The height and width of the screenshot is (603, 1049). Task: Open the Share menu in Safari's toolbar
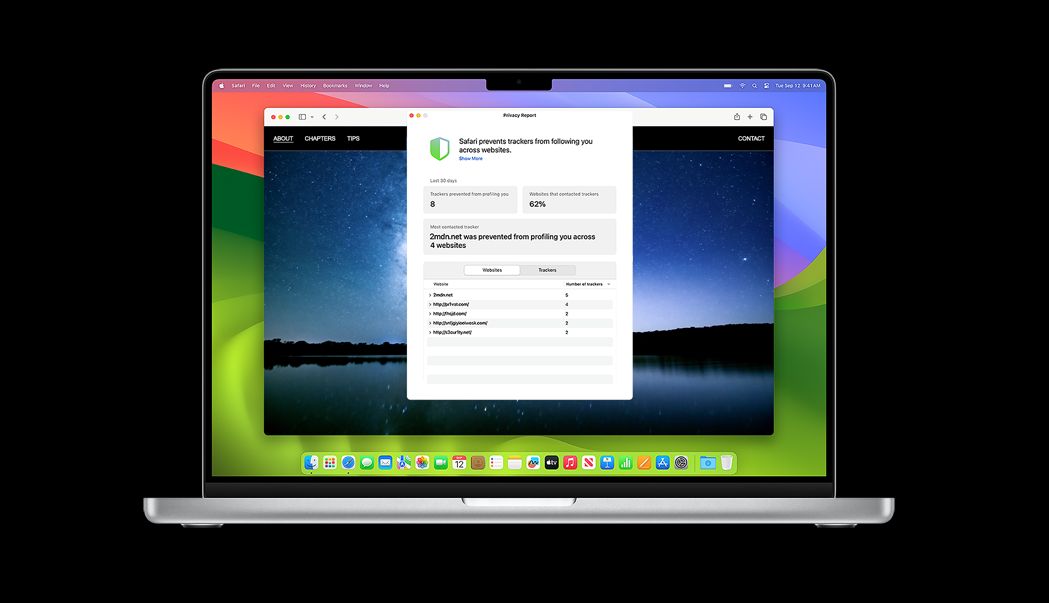736,116
